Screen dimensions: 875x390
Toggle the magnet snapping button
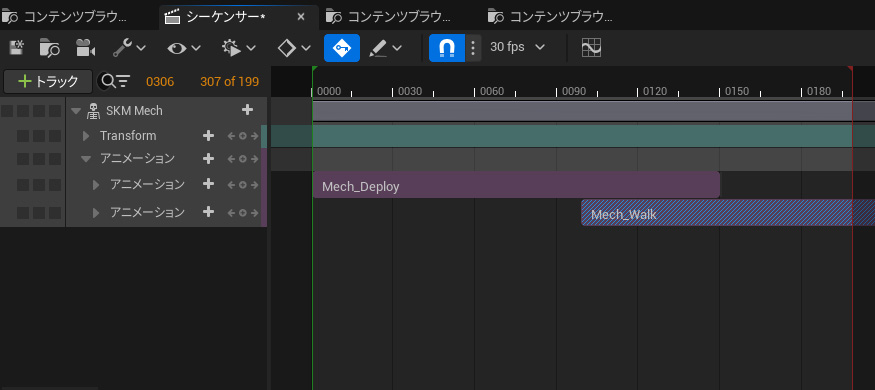pos(447,48)
